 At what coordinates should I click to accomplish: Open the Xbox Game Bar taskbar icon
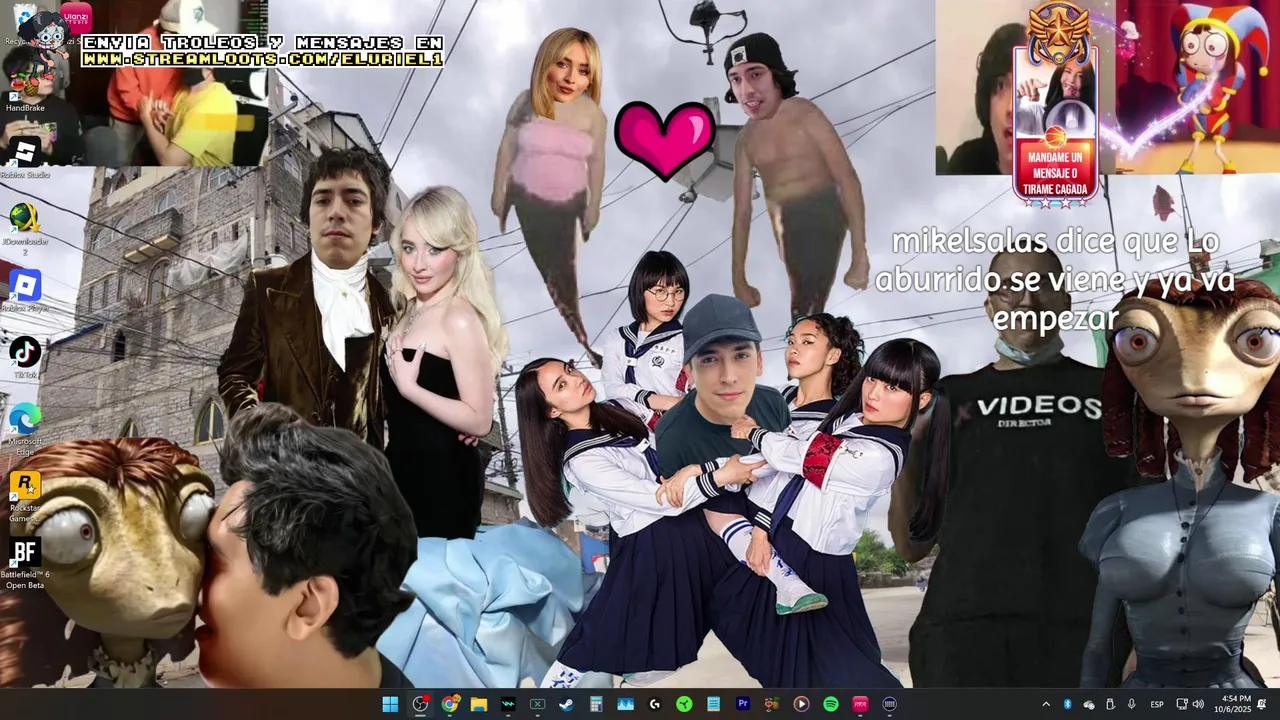537,704
